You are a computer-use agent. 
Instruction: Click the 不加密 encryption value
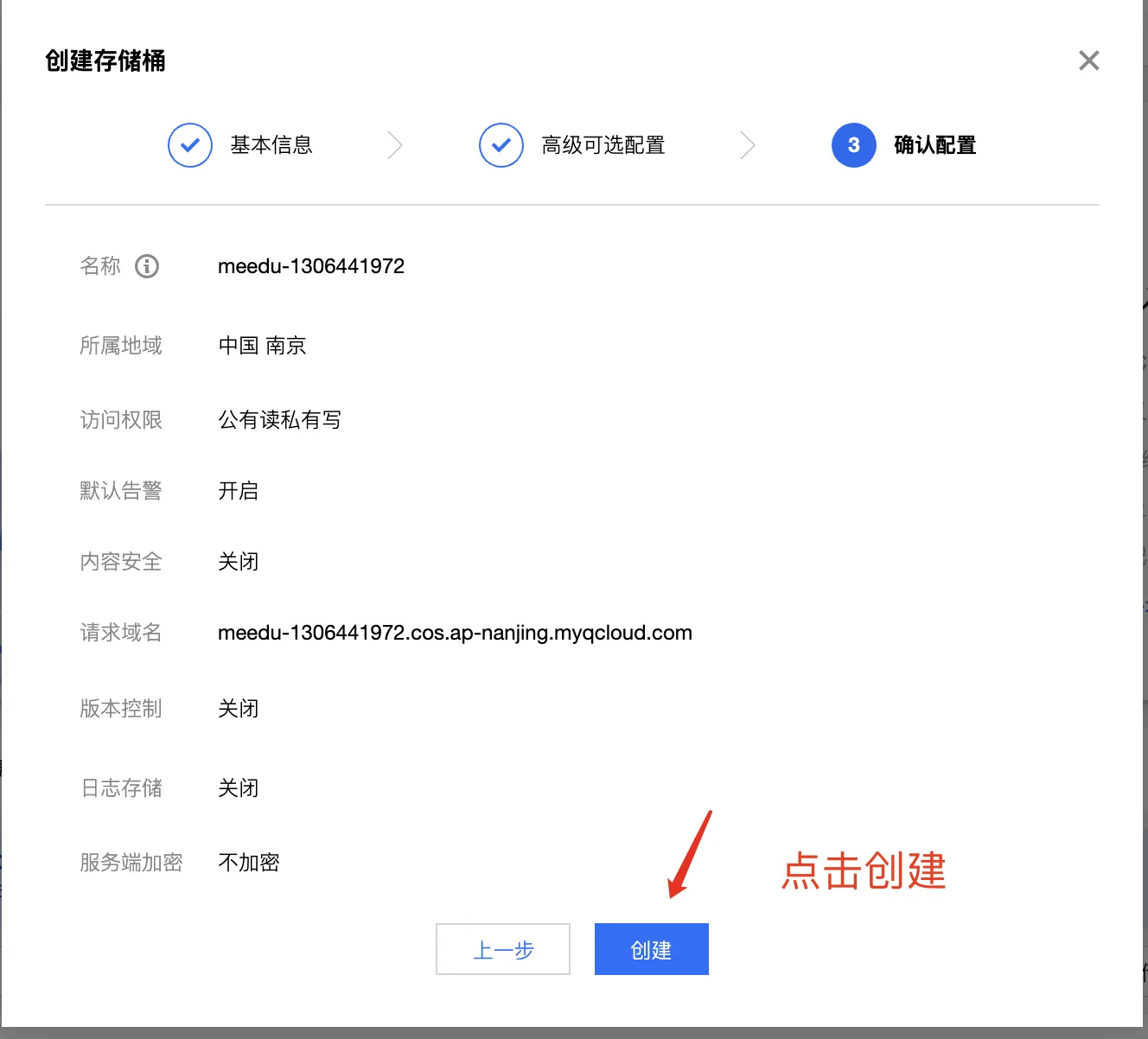click(249, 863)
